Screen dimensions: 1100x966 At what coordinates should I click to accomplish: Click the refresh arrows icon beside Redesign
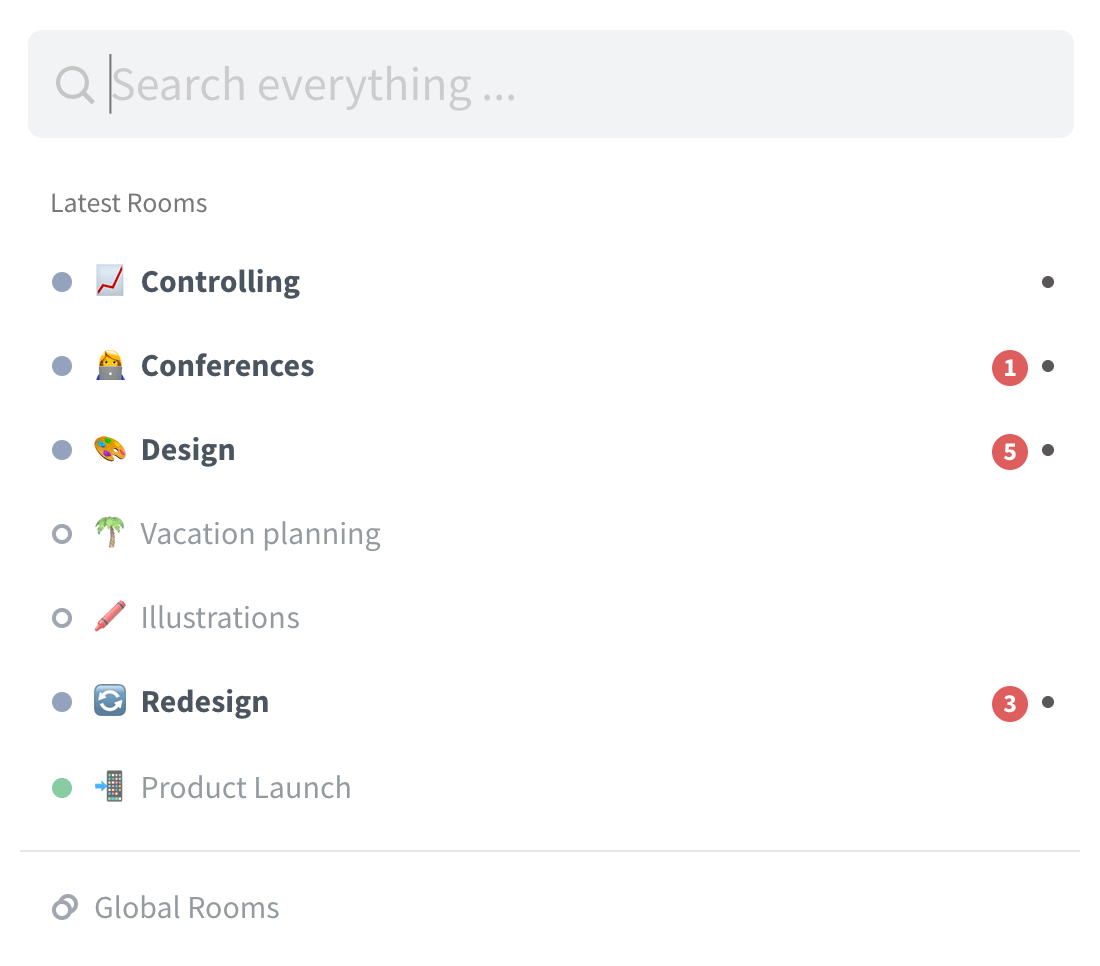[110, 701]
